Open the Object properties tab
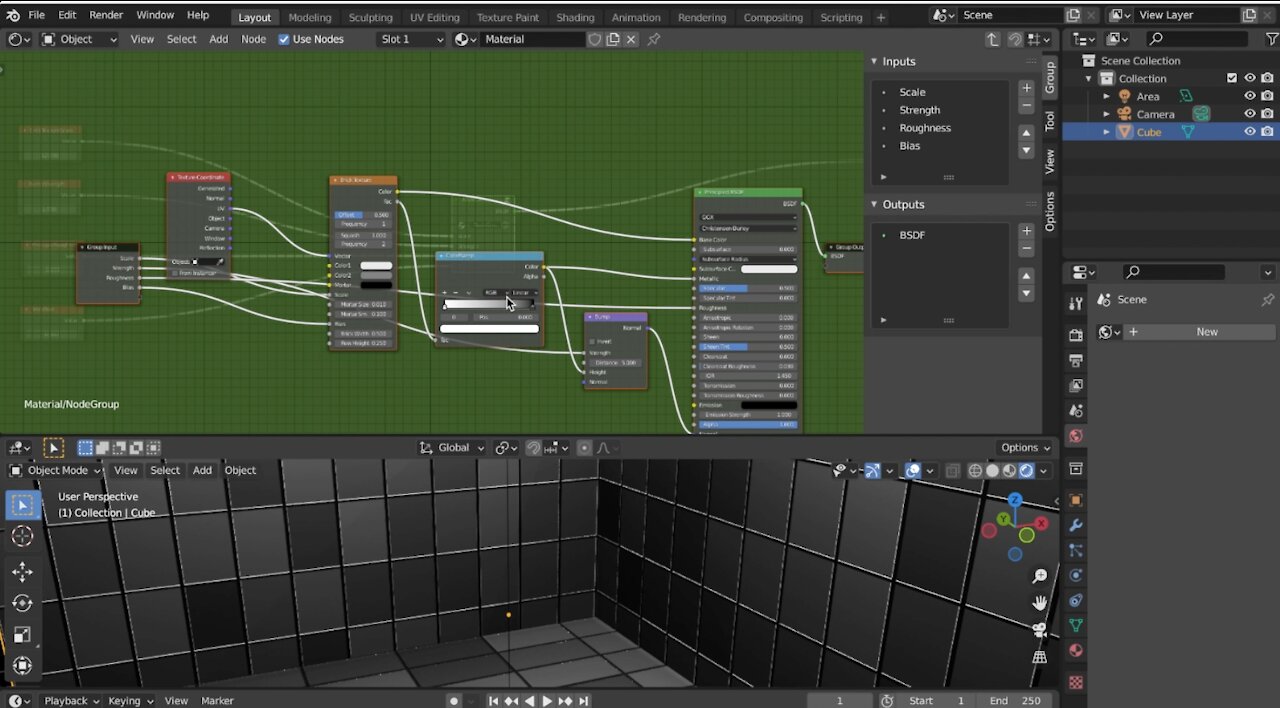The width and height of the screenshot is (1280, 708). (x=1076, y=500)
